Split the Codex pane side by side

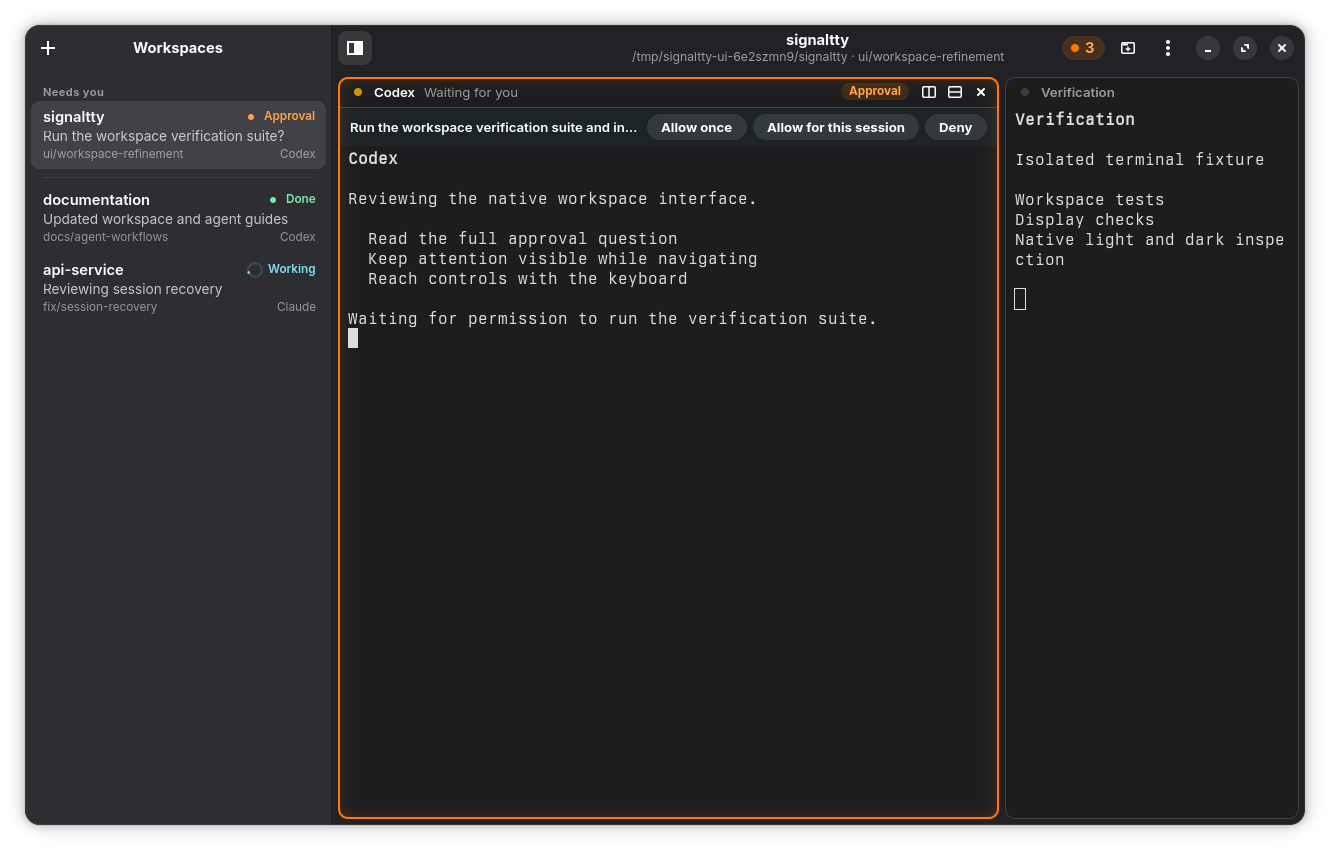click(x=929, y=92)
